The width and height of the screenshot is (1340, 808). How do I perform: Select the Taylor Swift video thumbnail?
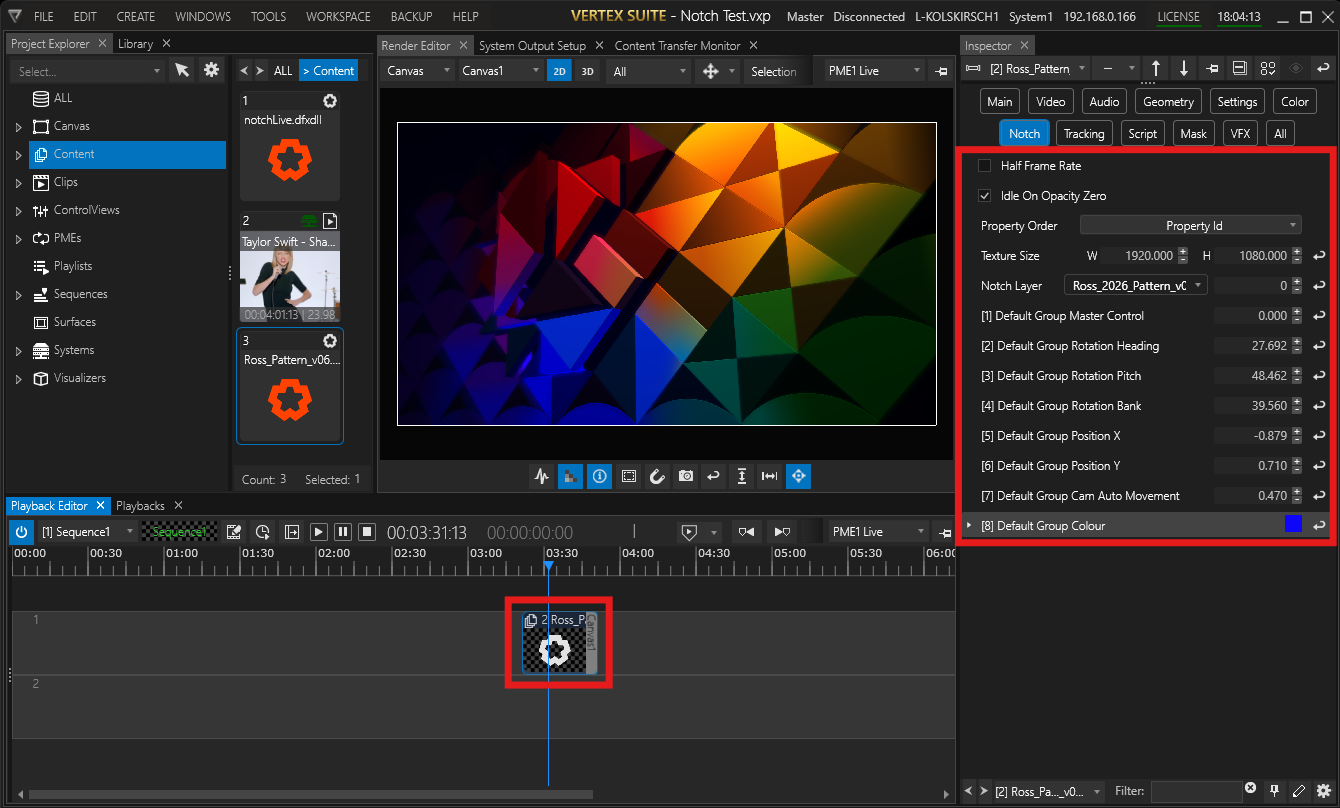(x=289, y=277)
